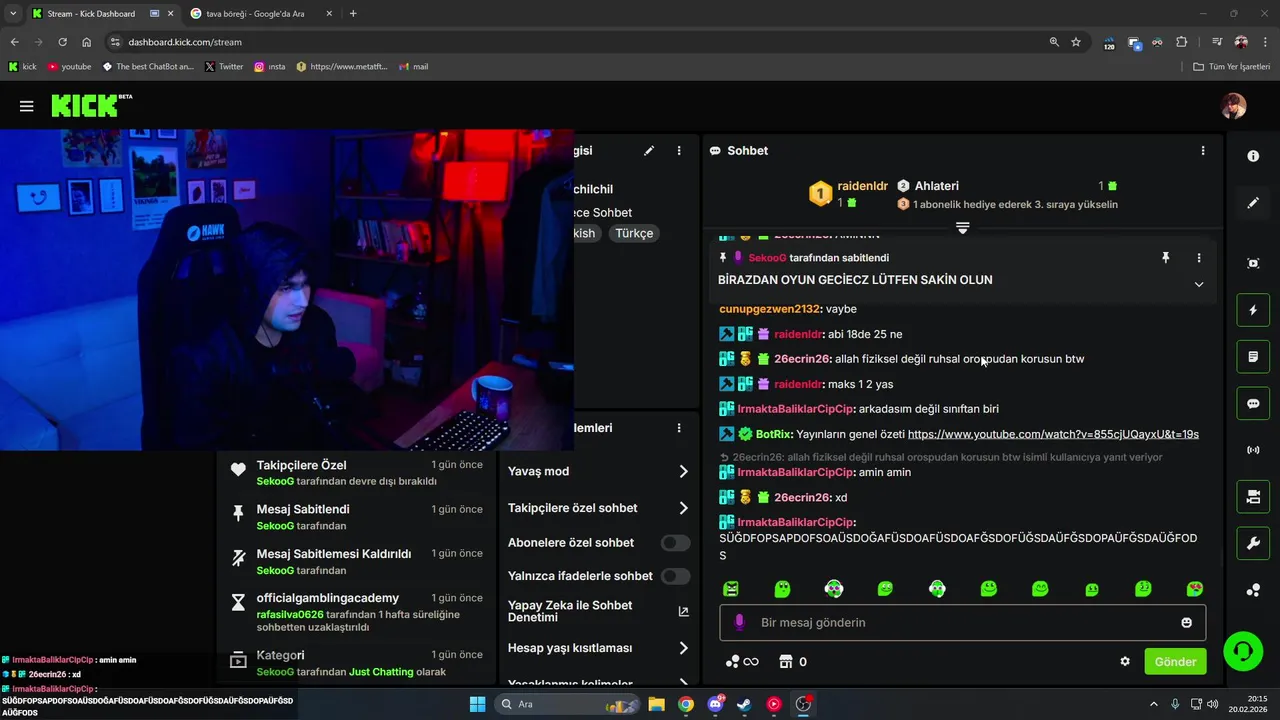Click the Ahlateri leaderboard name
1280x720 pixels.
936,186
